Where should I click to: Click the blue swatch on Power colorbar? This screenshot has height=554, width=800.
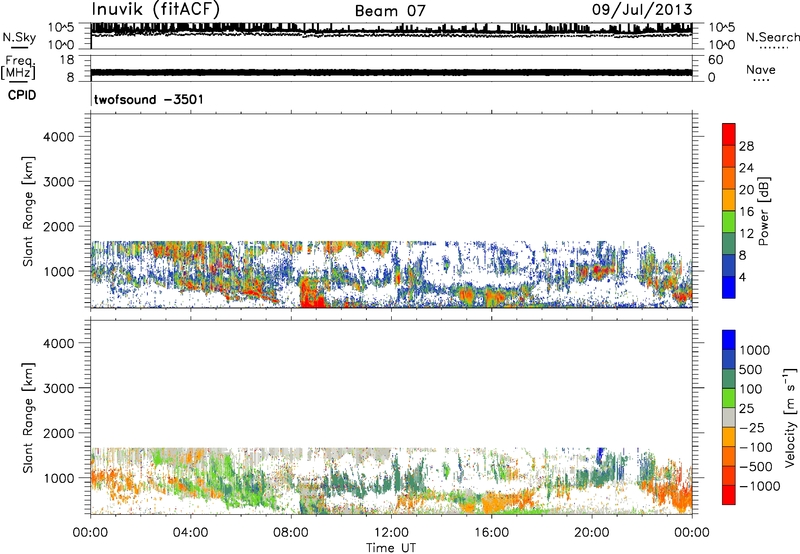pos(729,287)
